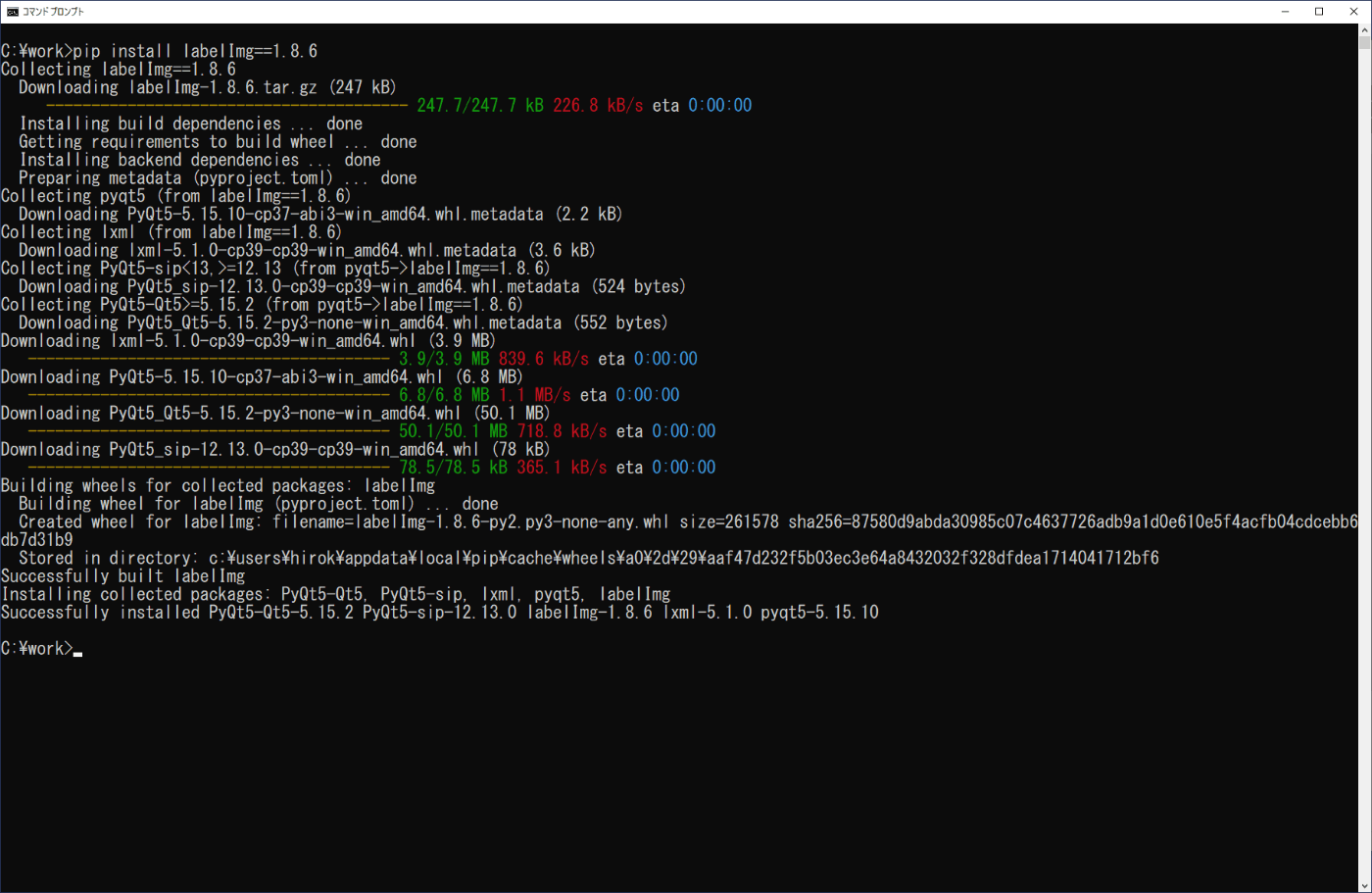Click the '247.7/247.7 kB' progress text
This screenshot has height=893, width=1372.
tap(480, 105)
